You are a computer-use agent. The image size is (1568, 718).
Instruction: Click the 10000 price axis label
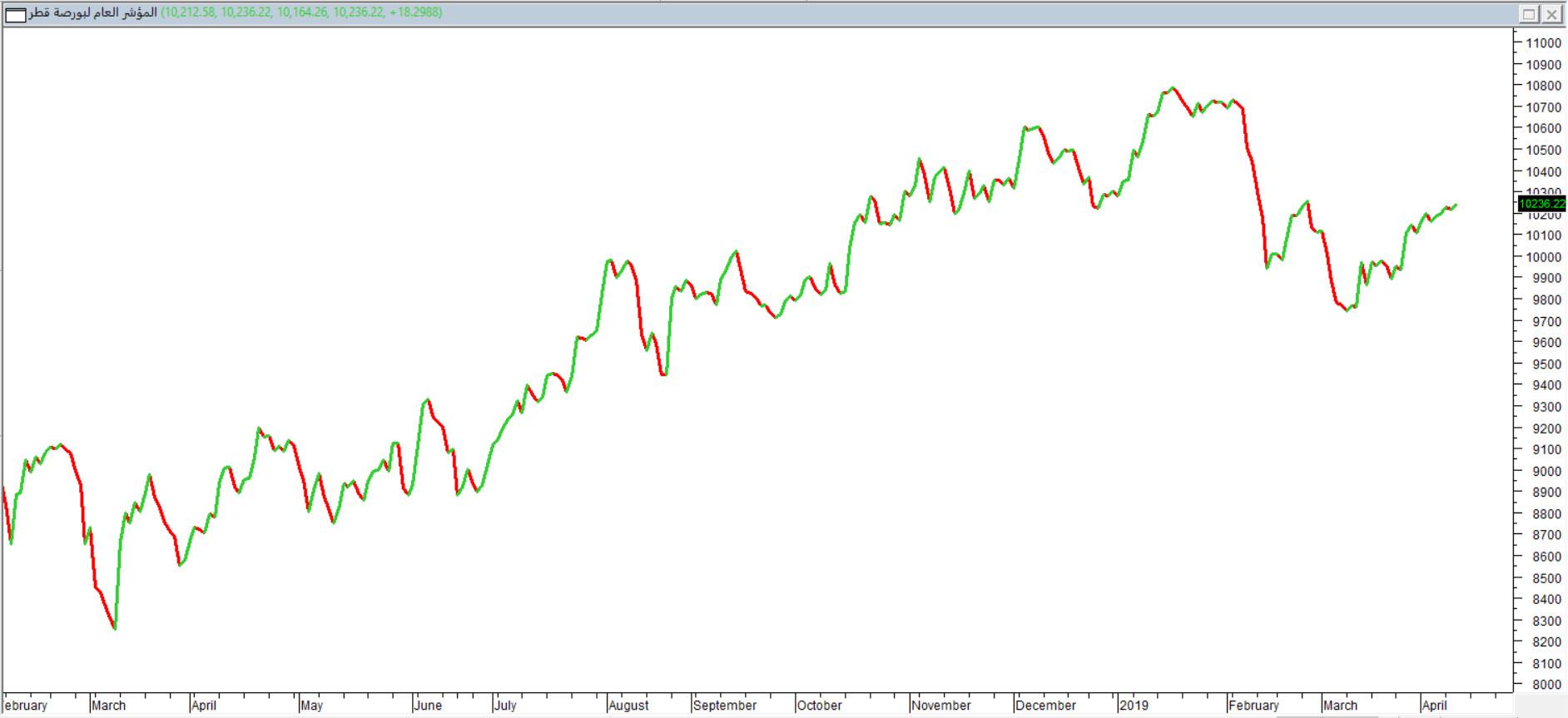coord(1543,257)
